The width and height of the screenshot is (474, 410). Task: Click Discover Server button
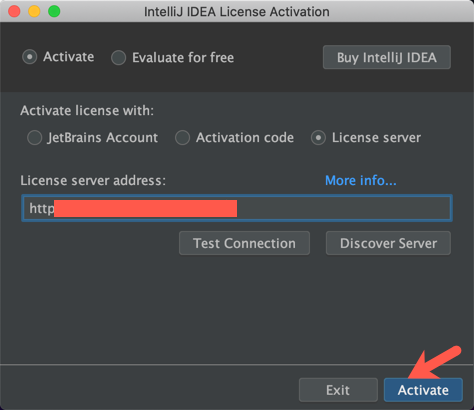pyautogui.click(x=388, y=243)
